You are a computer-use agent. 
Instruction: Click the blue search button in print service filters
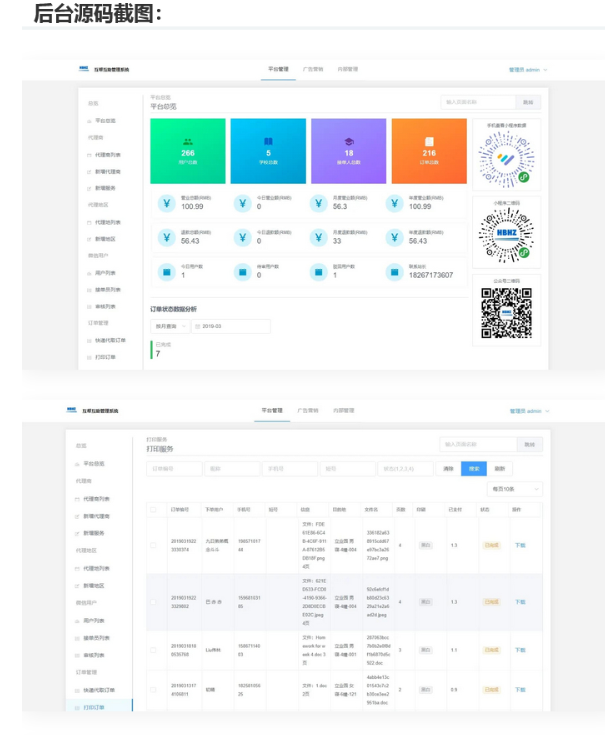[x=472, y=468]
